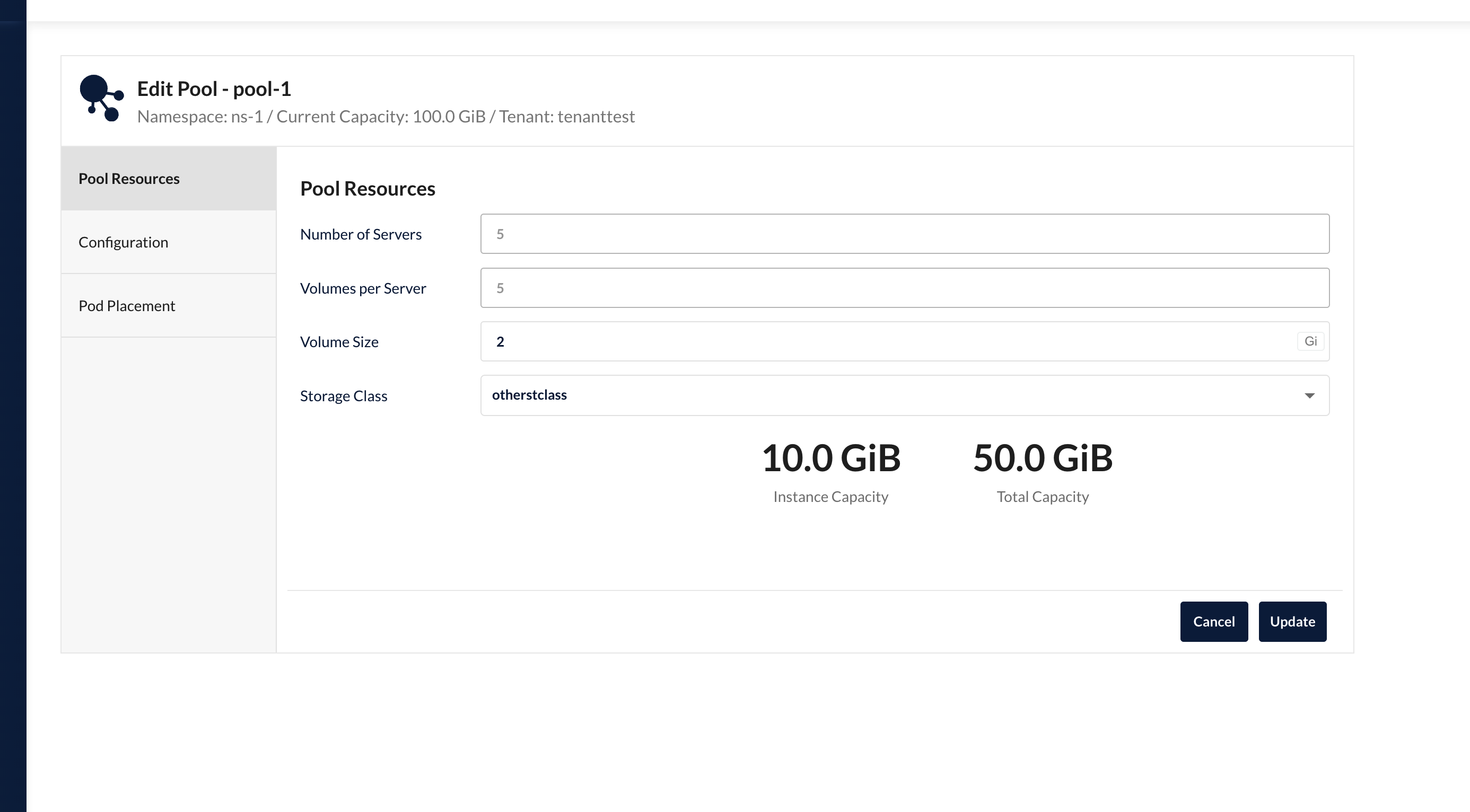The height and width of the screenshot is (812, 1470).
Task: Click into the Volume Size input
Action: 885,341
